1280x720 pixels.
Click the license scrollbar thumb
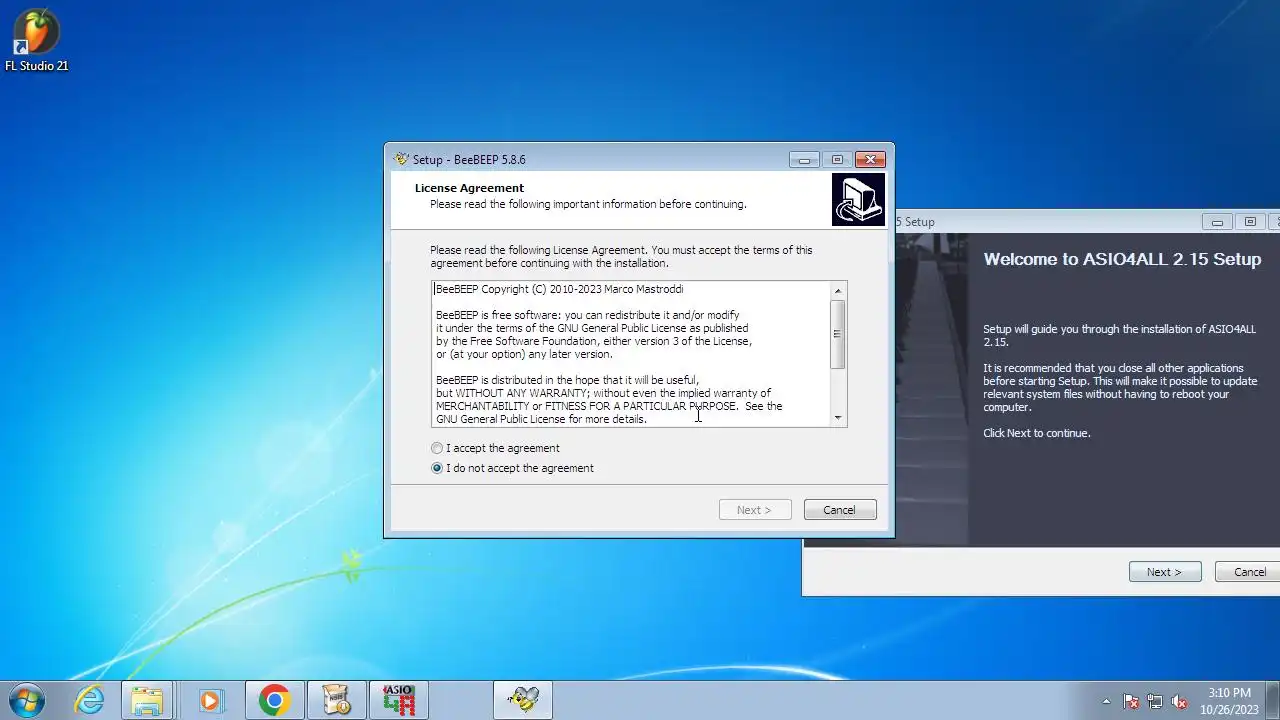[838, 334]
